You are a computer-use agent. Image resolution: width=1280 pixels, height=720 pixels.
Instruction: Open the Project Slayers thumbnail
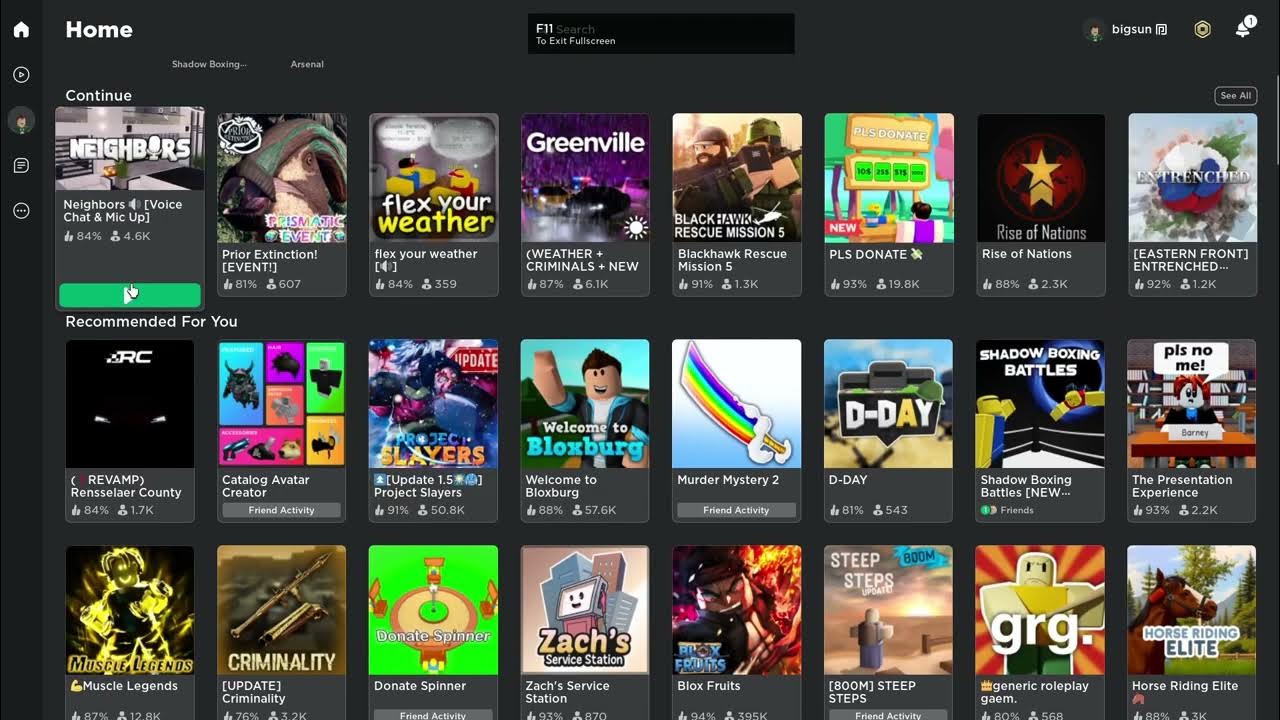pos(434,404)
